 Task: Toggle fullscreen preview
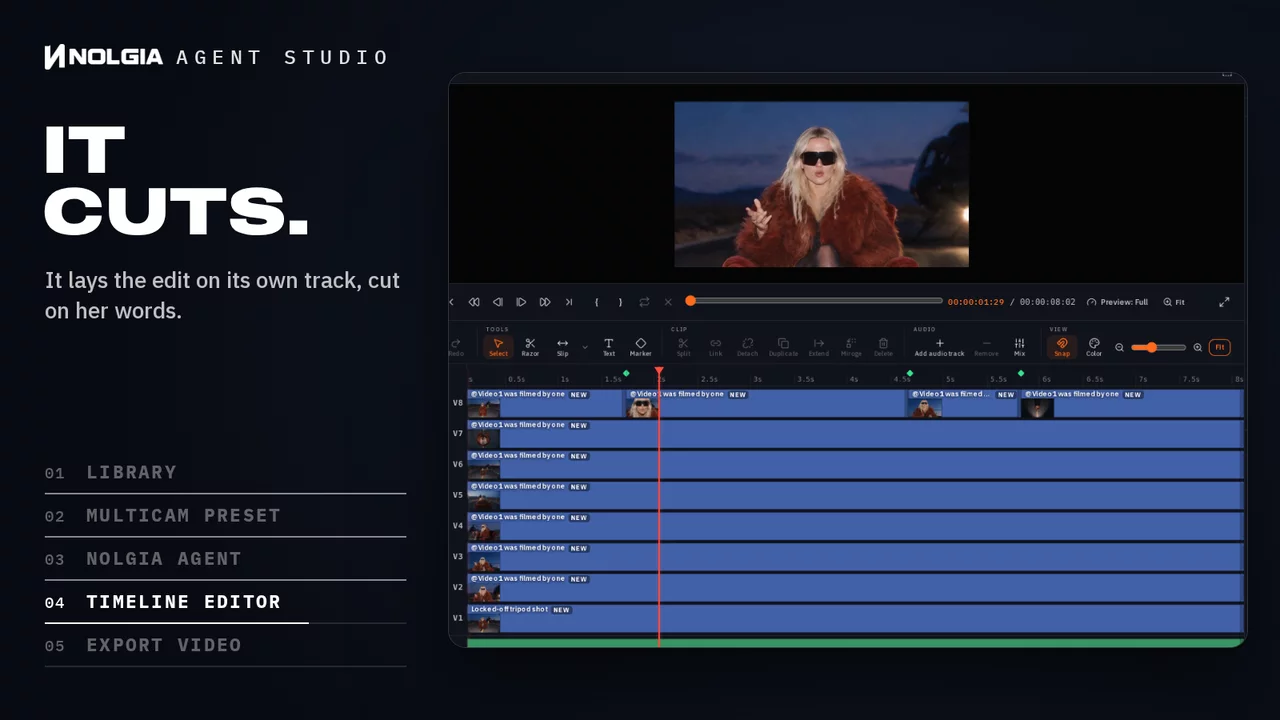click(1224, 302)
